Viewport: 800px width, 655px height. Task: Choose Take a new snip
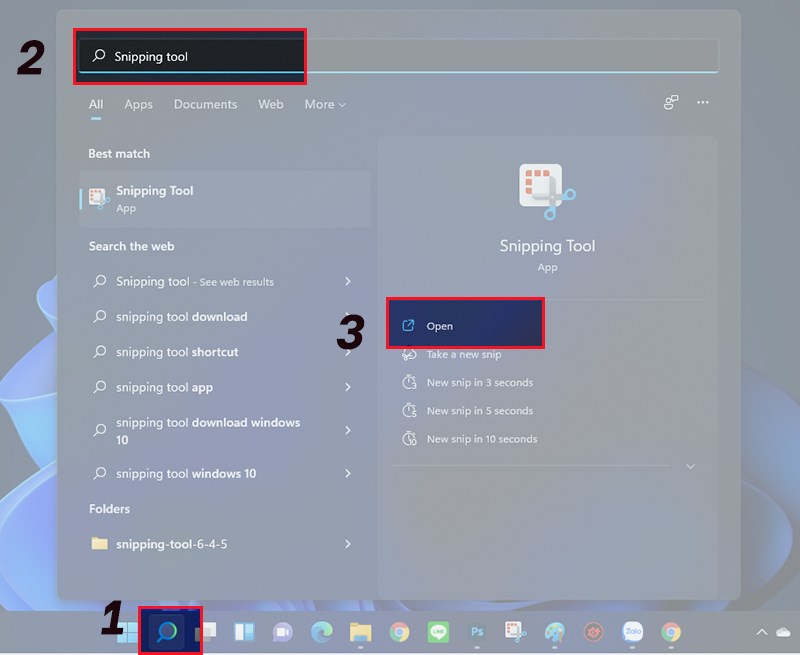464,355
